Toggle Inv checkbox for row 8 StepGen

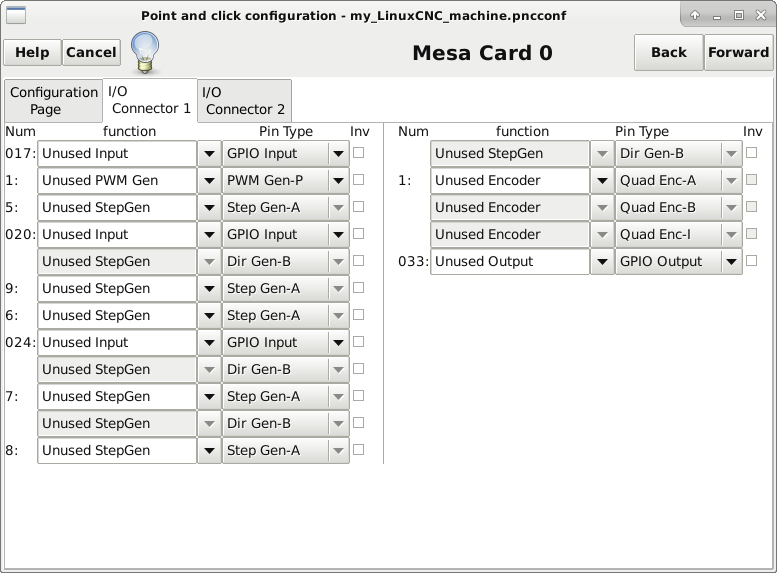(x=358, y=450)
